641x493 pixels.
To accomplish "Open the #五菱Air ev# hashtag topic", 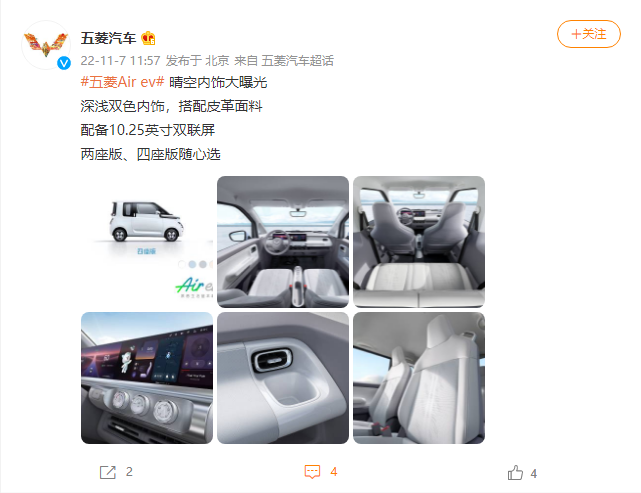I will coord(123,82).
